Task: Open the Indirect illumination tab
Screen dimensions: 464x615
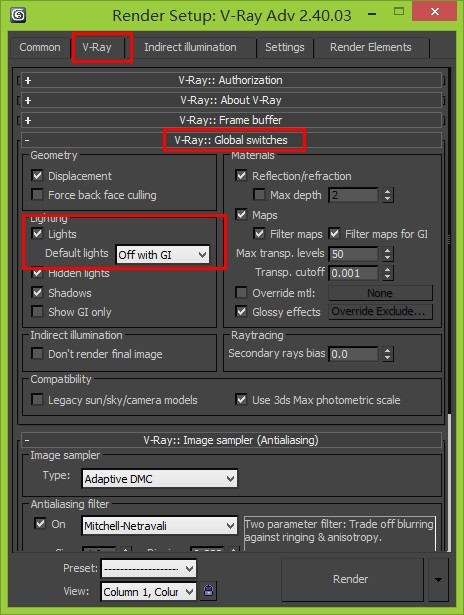Action: 190,47
